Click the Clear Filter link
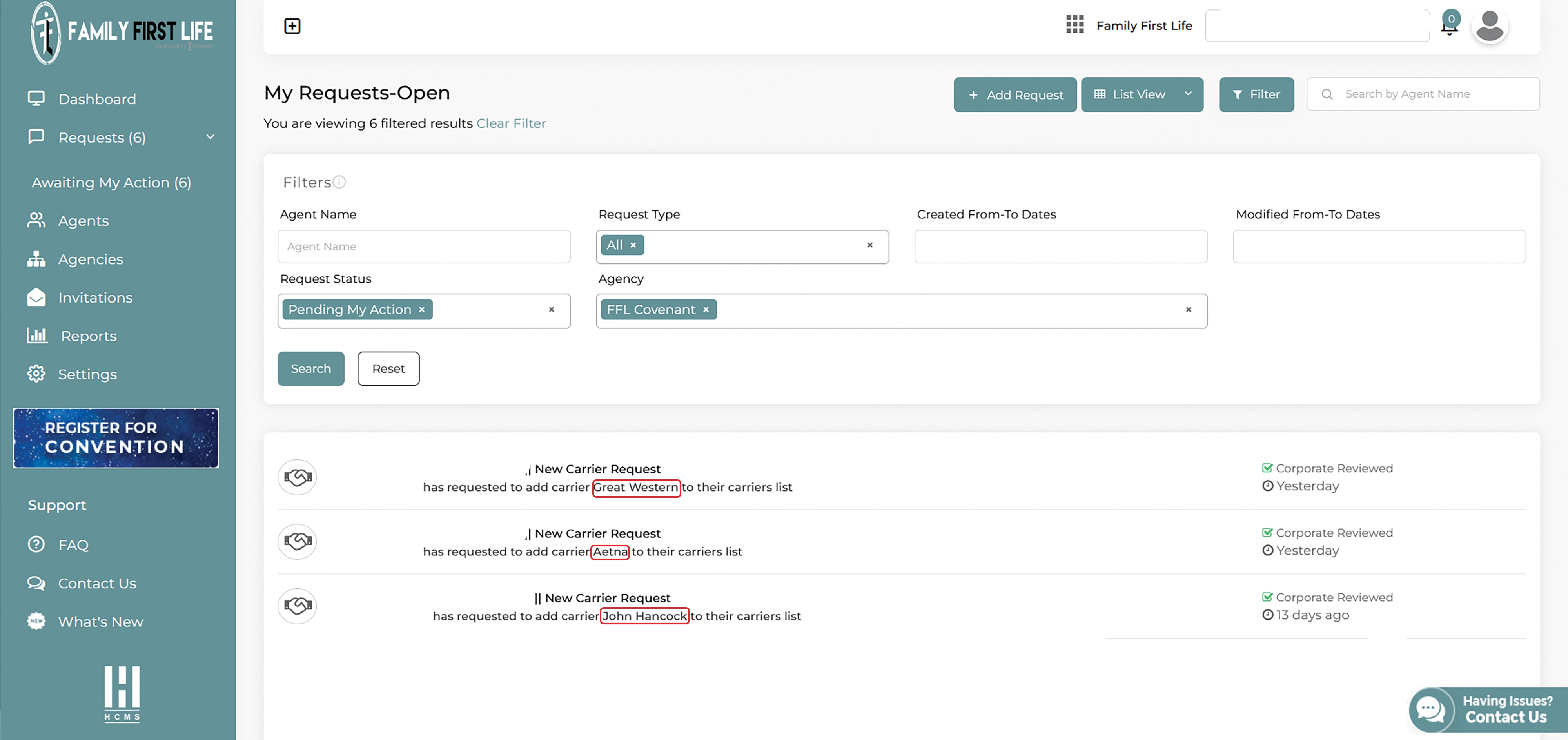Viewport: 1568px width, 740px height. [x=511, y=123]
